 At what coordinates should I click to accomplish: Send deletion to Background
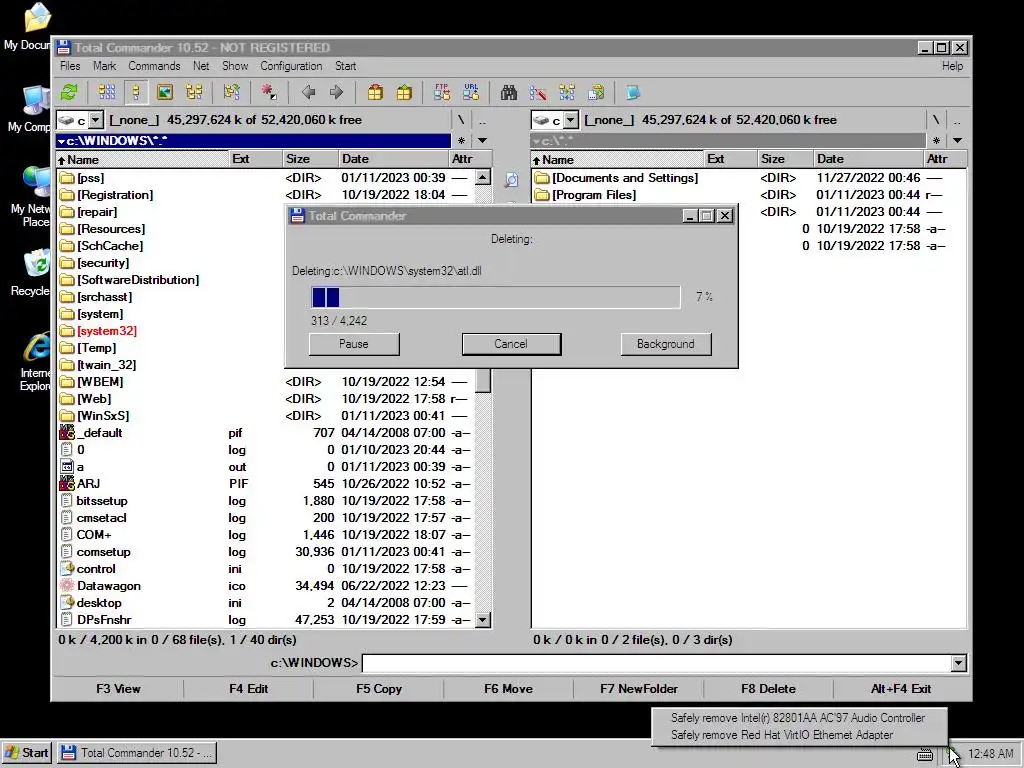[665, 344]
